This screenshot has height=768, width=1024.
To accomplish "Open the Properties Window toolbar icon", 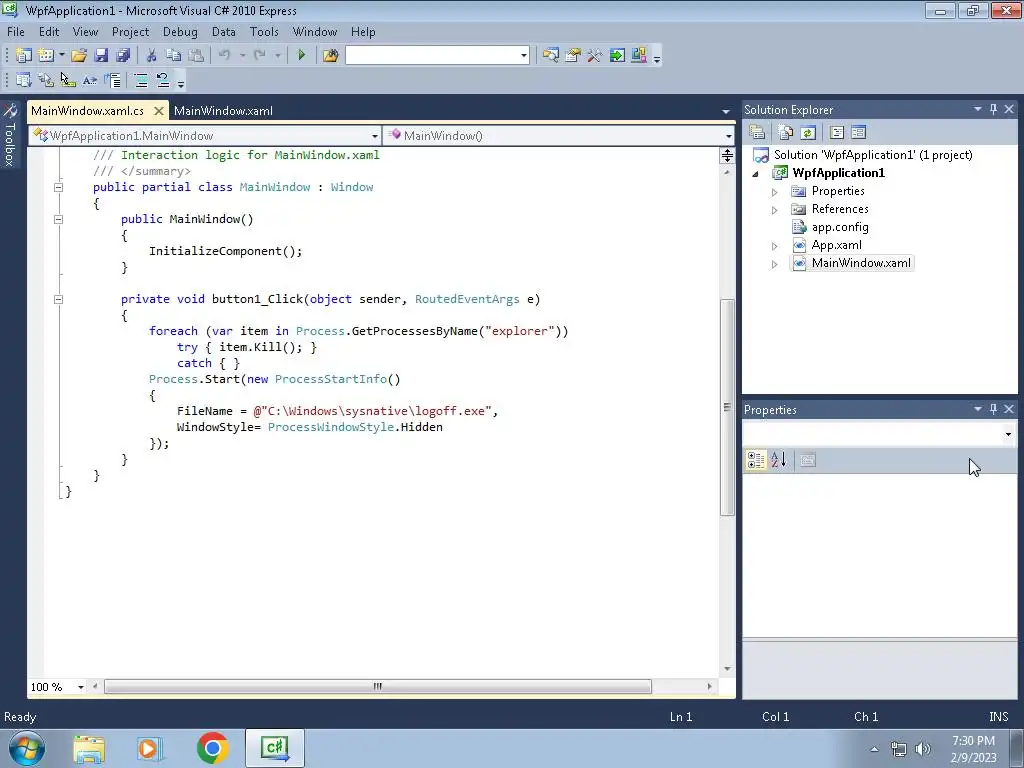I will pos(573,56).
